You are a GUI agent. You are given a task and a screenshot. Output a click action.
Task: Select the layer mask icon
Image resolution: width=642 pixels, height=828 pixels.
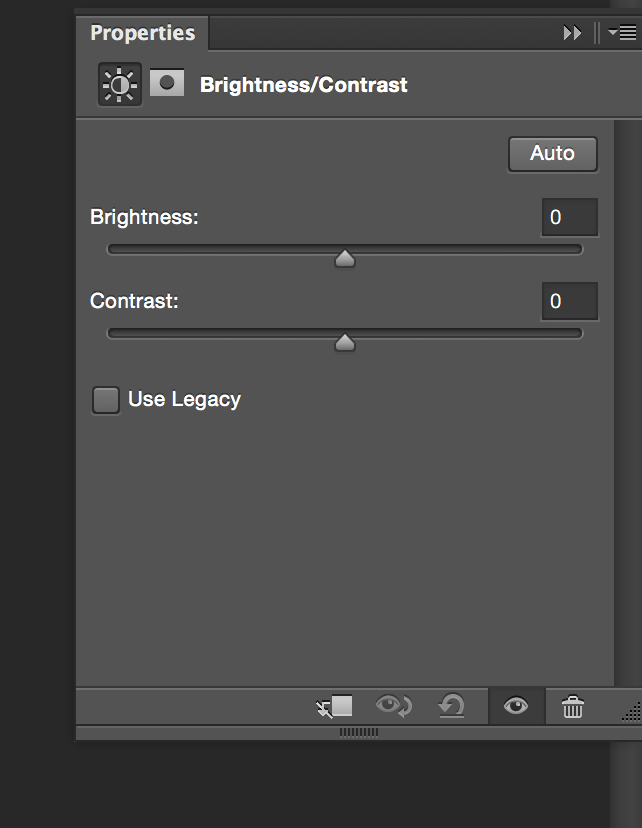click(167, 83)
